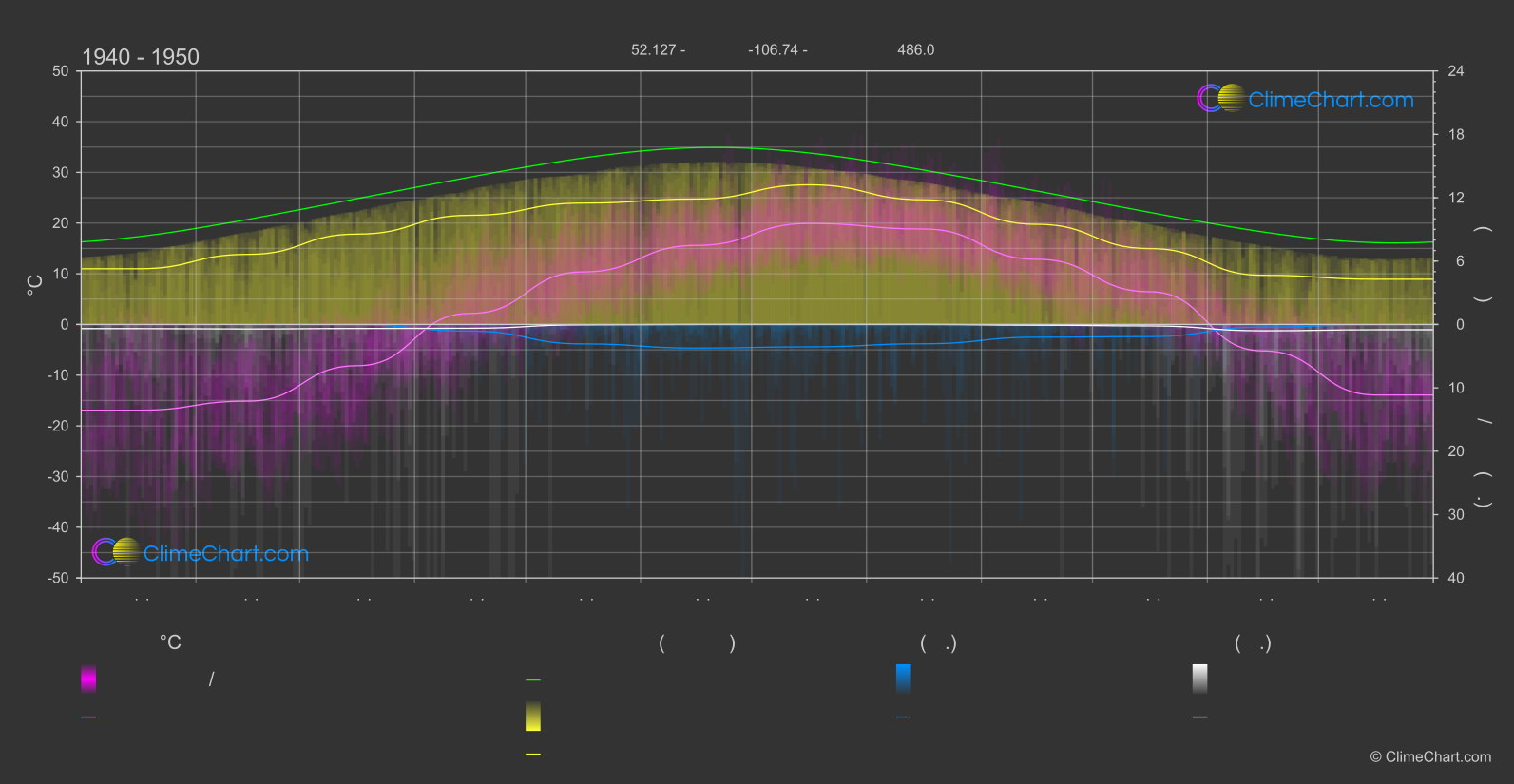Click the magenta line legend marker
The width and height of the screenshot is (1514, 784).
(x=88, y=717)
